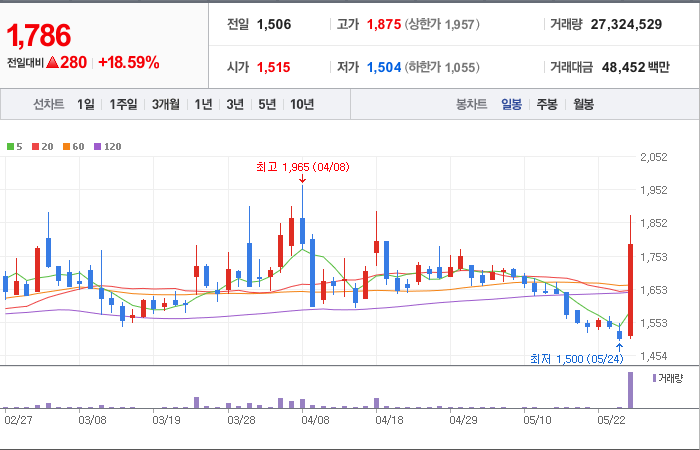Image resolution: width=700 pixels, height=450 pixels.
Task: Click the 02/27 date axis label
Action: coord(18,421)
